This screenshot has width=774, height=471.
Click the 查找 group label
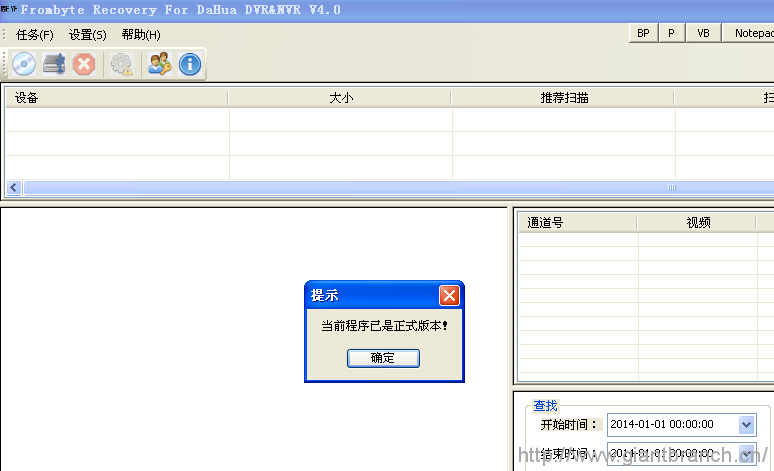tap(545, 406)
